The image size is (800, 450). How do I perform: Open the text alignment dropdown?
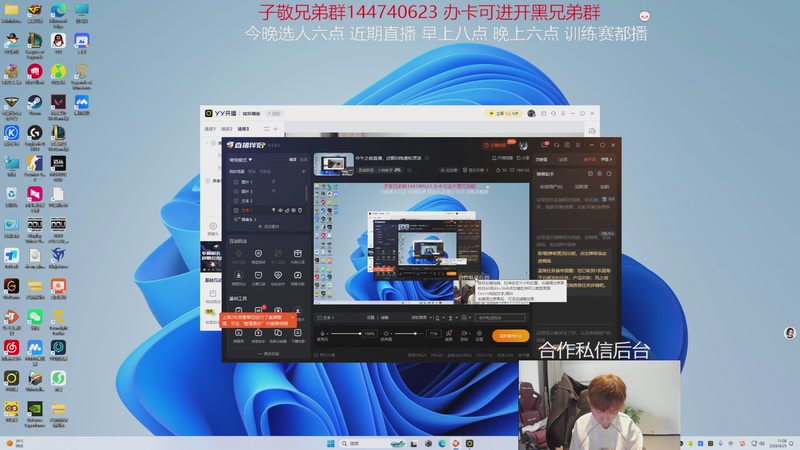[452, 317]
